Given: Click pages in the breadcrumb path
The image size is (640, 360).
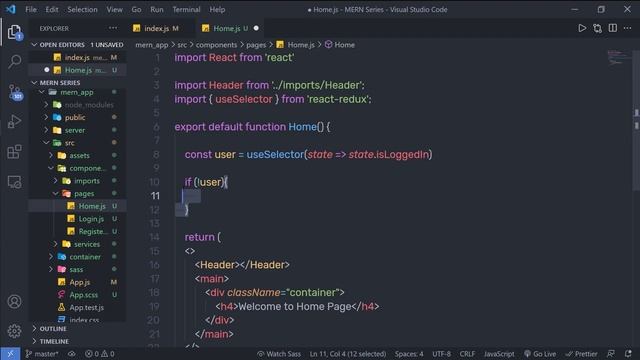Looking at the screenshot, I should [256, 45].
